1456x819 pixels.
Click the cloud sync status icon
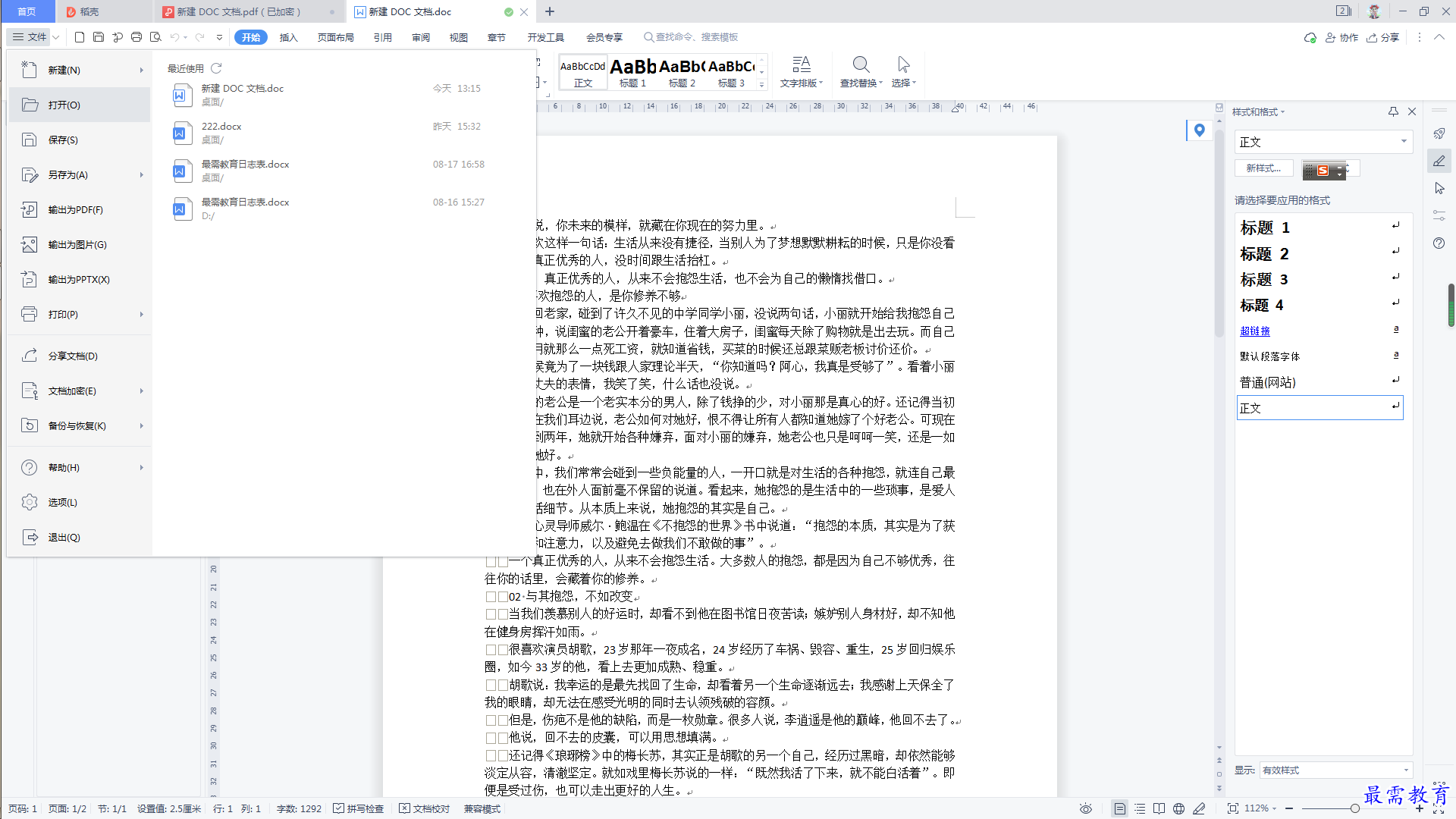coord(1310,37)
